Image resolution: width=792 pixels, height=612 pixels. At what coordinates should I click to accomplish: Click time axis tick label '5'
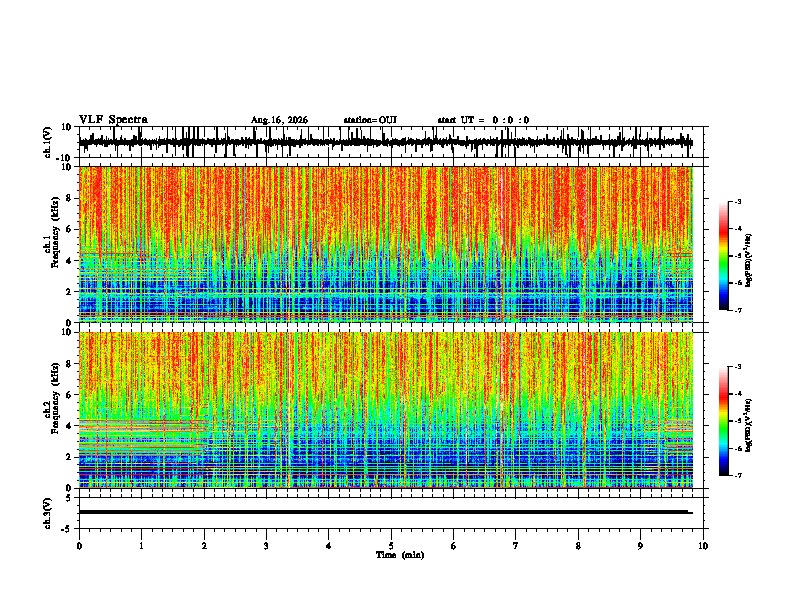pos(391,546)
